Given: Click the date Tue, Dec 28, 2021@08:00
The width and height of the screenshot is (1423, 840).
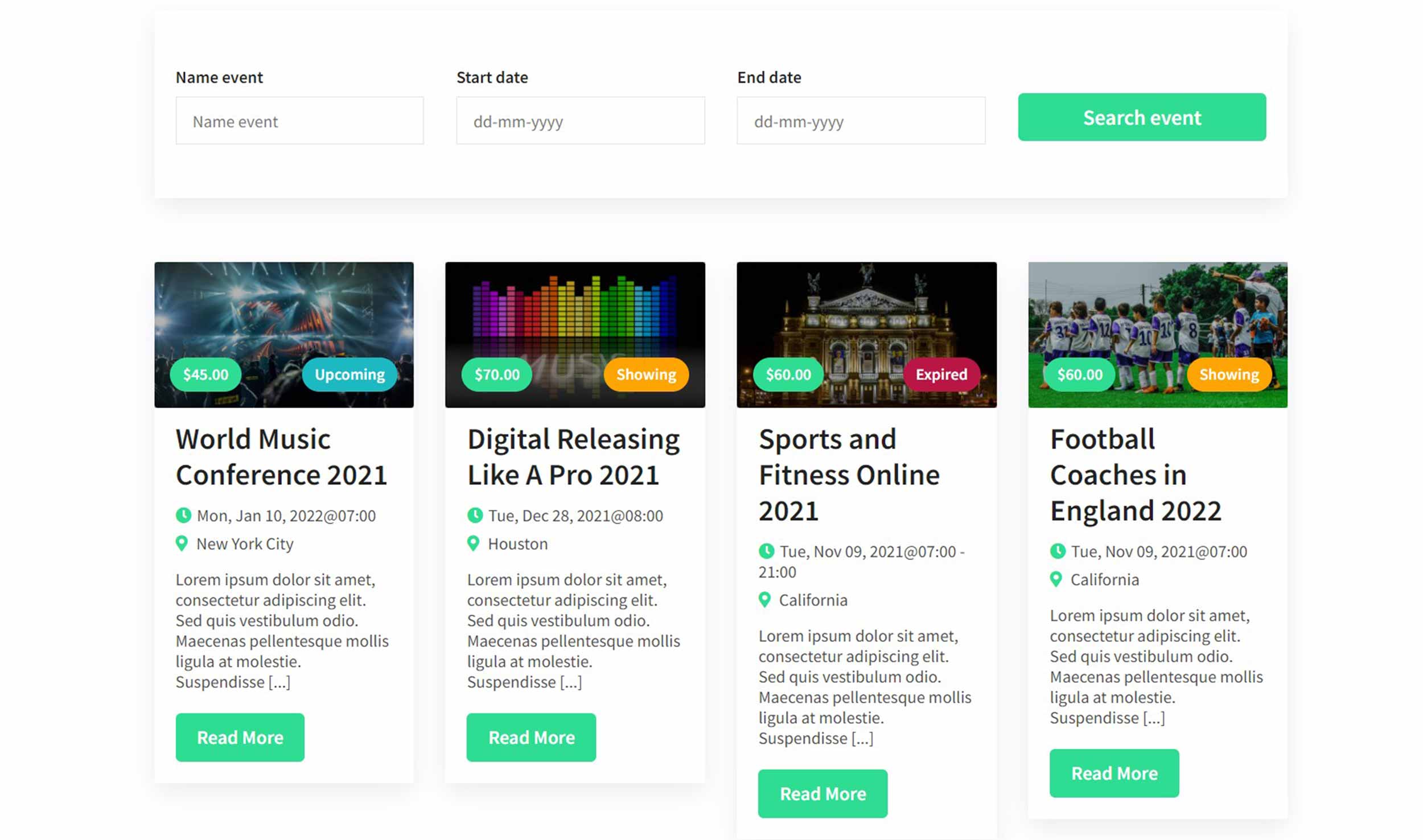Looking at the screenshot, I should pos(575,516).
